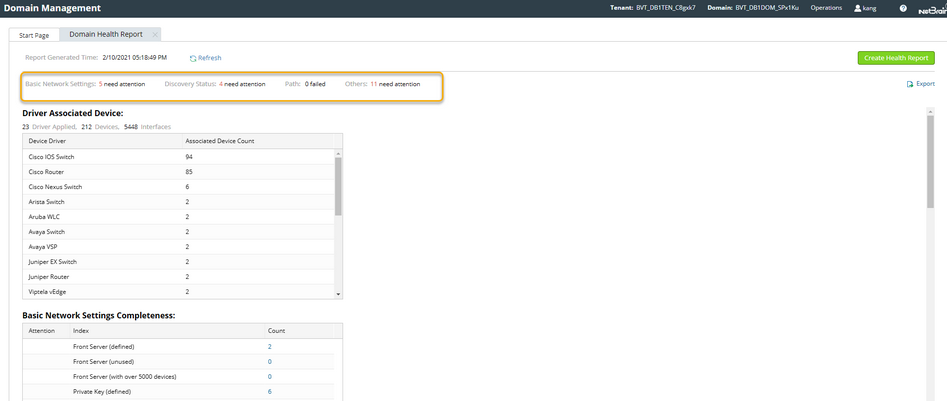Click the driver table scrollbar thumb
Viewport: 947px width, 401px height.
(x=338, y=186)
